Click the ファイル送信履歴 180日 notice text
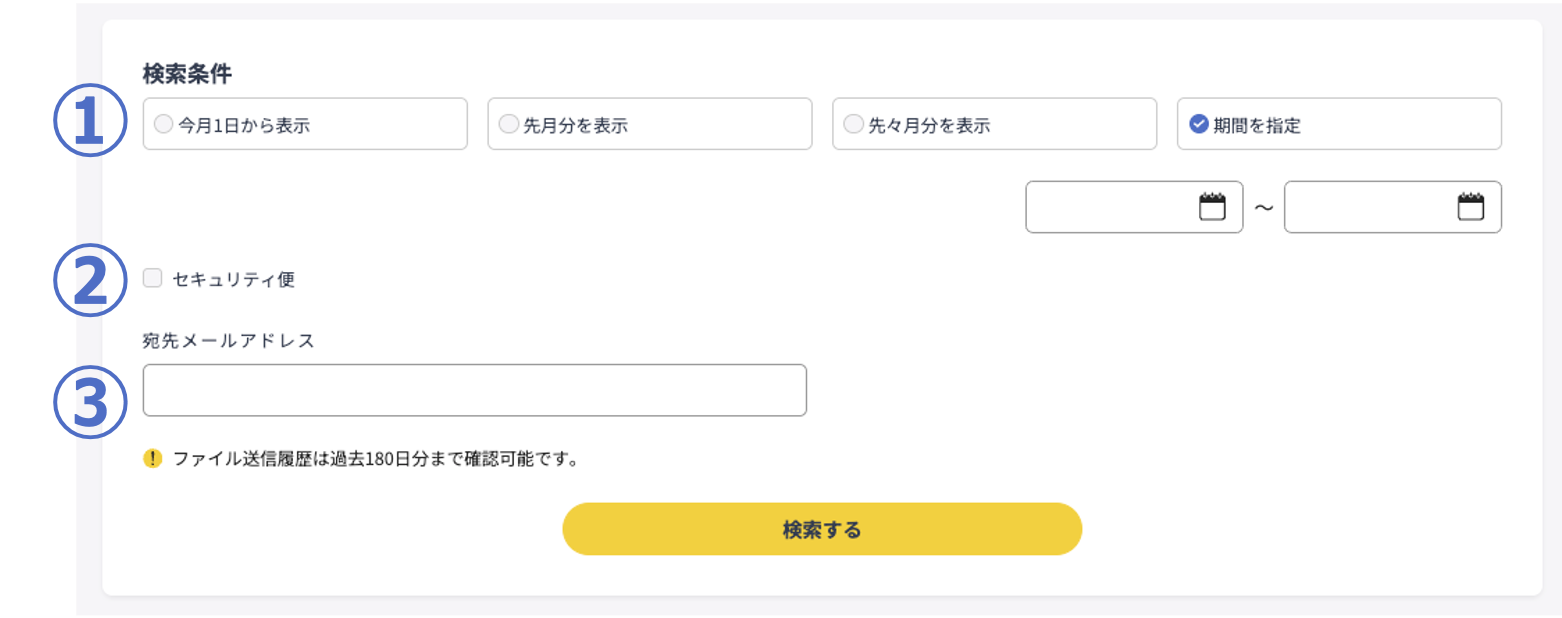Viewport: 1562px width, 618px height. coord(376,460)
